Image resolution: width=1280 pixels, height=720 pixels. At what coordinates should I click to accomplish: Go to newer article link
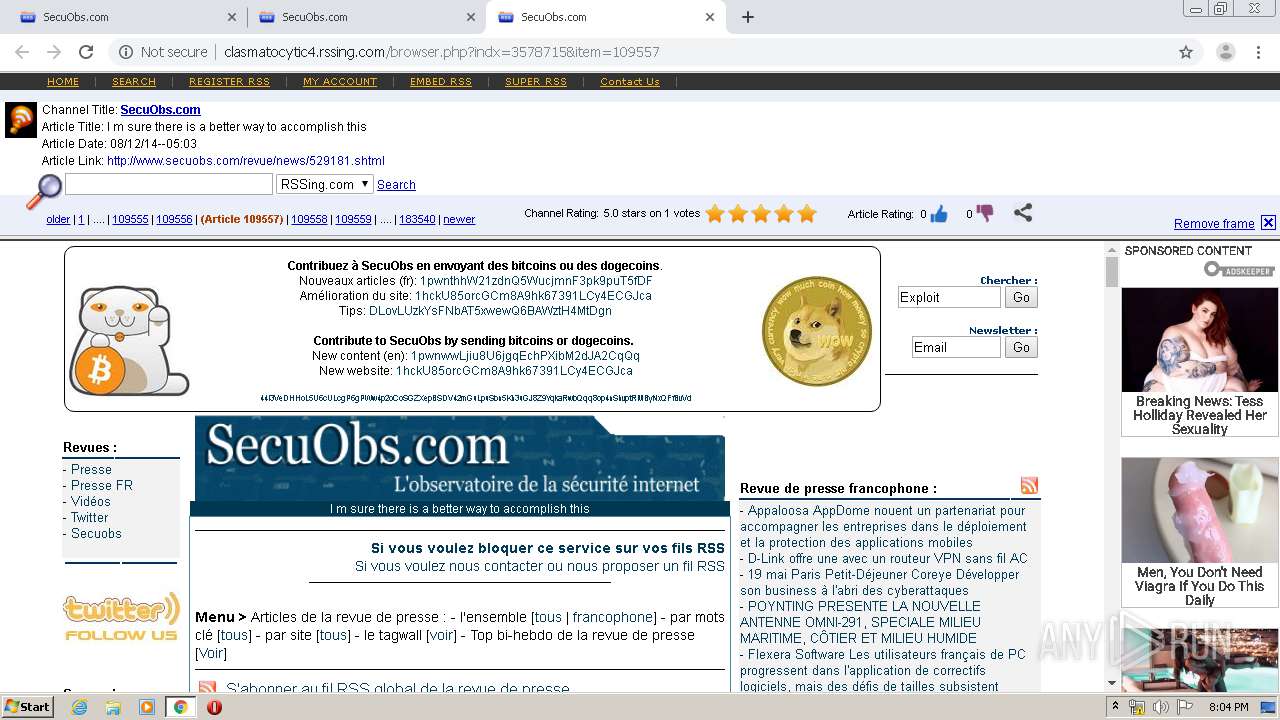pyautogui.click(x=459, y=220)
